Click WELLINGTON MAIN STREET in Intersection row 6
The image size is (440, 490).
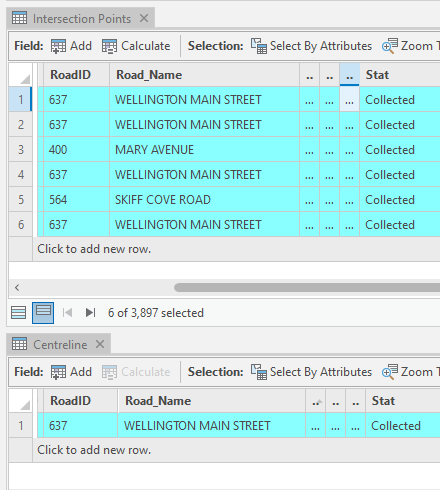pyautogui.click(x=205, y=224)
